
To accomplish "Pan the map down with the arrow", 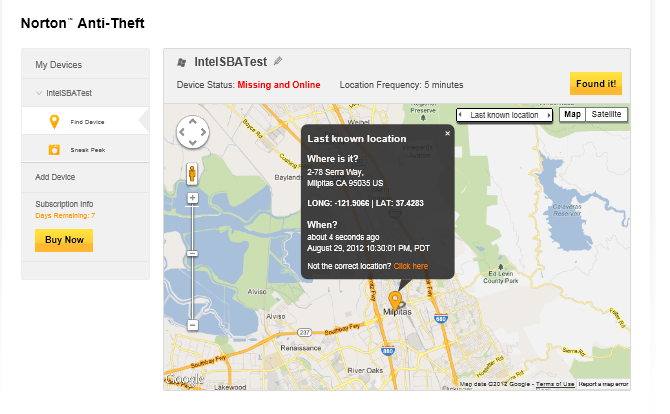I will (193, 143).
